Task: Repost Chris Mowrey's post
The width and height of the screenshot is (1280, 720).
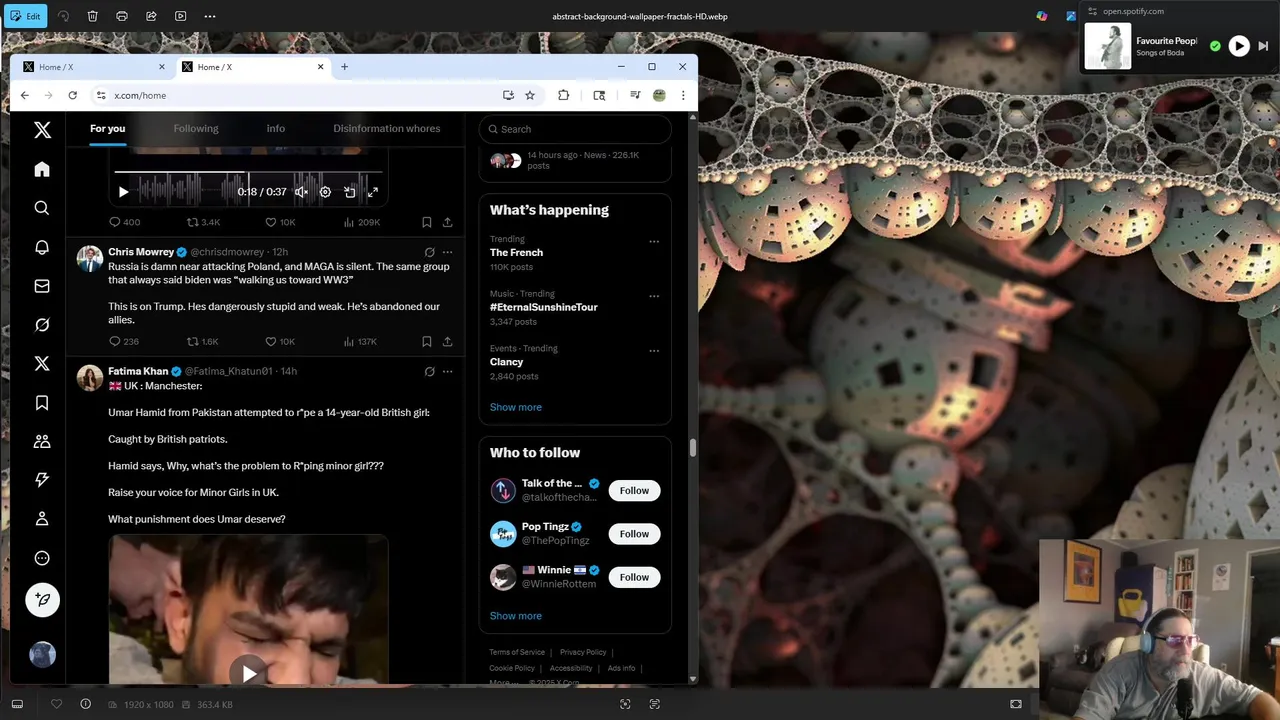Action: tap(193, 342)
